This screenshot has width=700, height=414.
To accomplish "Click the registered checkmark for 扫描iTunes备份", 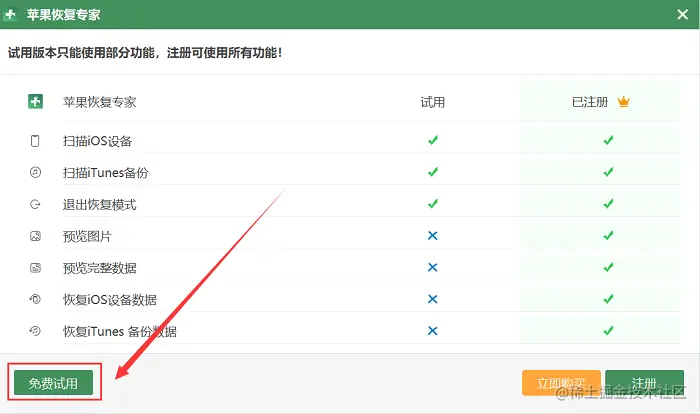I will 608,172.
